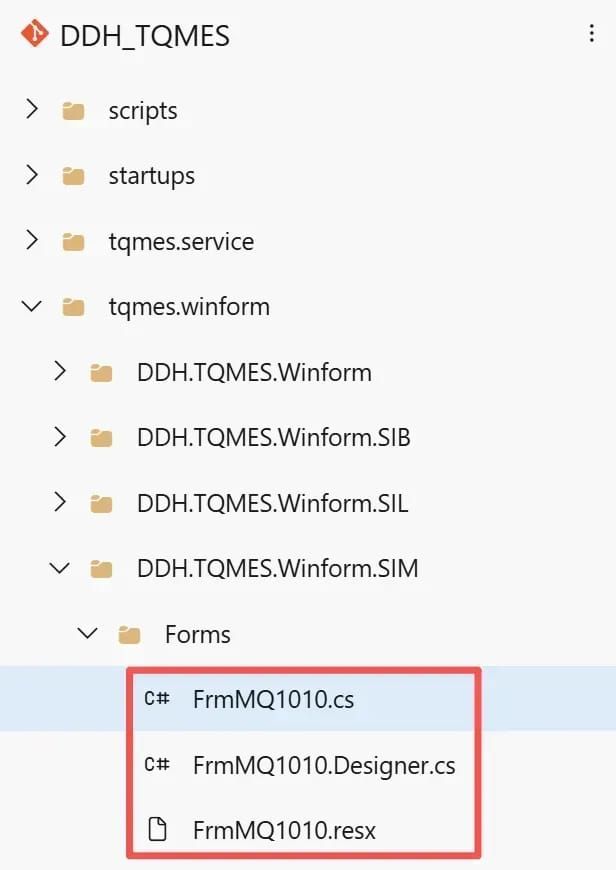Expand DDH.TQMES.Winform.SIB chevron

click(60, 437)
